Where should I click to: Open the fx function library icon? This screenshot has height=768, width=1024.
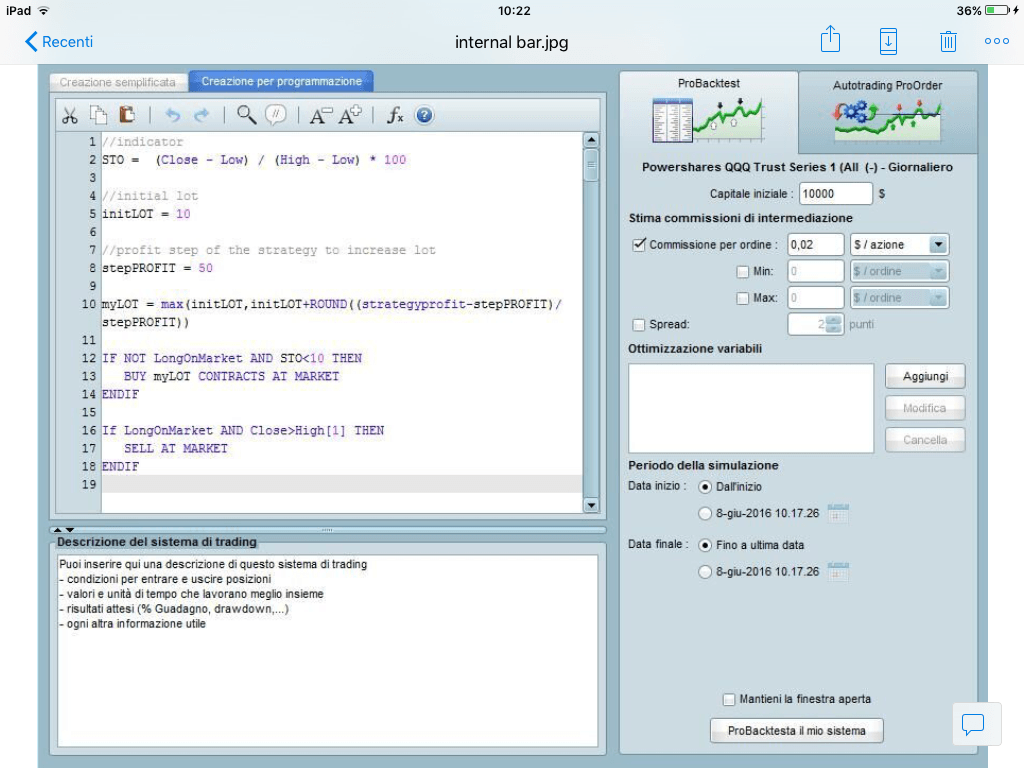395,115
